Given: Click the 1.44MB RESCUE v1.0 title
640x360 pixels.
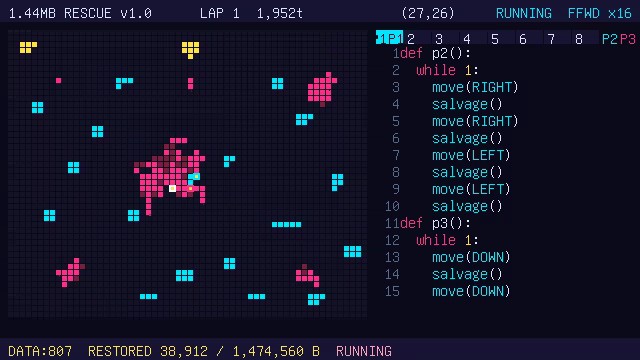Looking at the screenshot, I should click(x=80, y=13).
